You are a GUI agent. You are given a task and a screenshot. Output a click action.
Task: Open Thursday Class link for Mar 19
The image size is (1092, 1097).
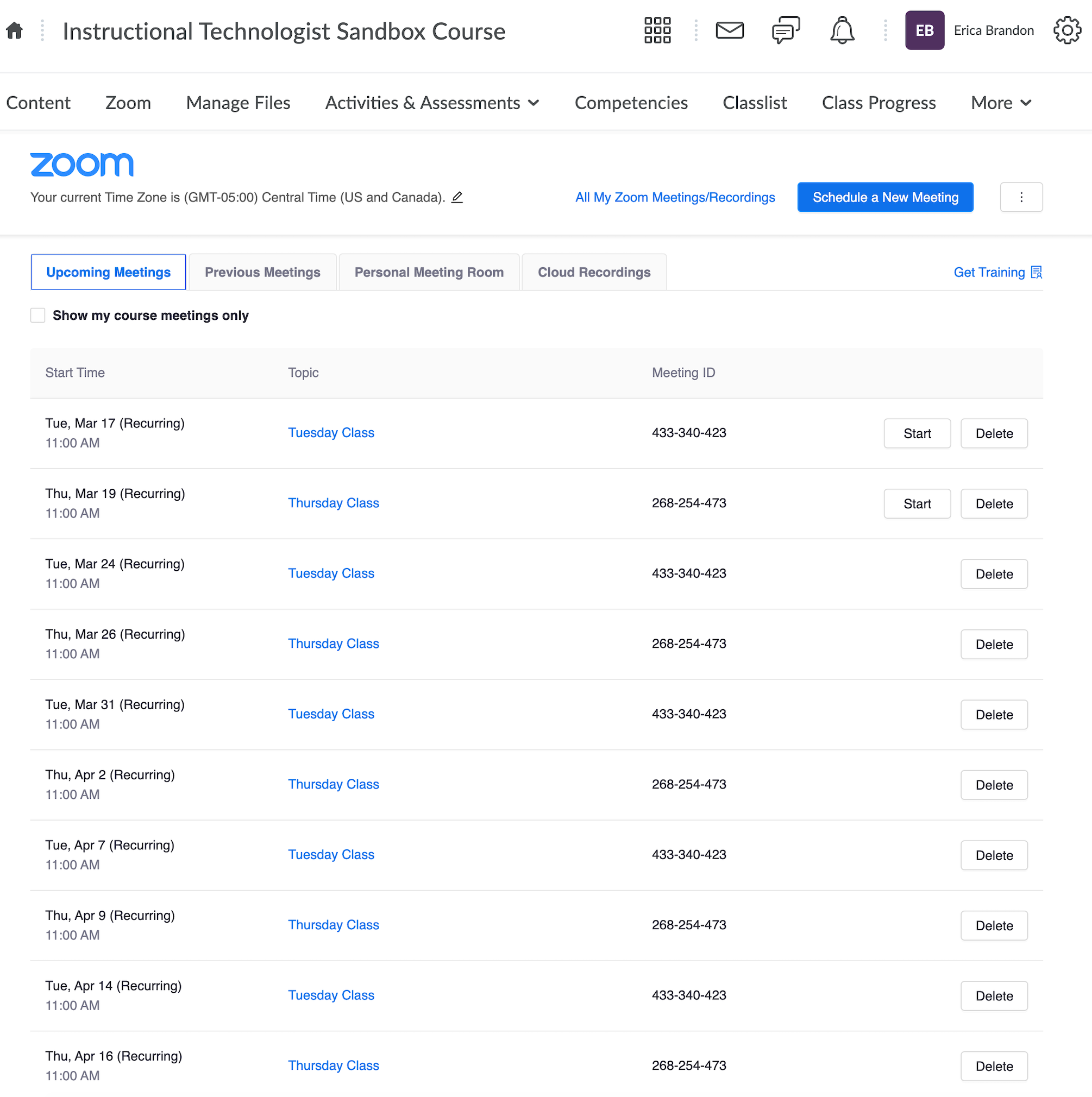pyautogui.click(x=334, y=503)
